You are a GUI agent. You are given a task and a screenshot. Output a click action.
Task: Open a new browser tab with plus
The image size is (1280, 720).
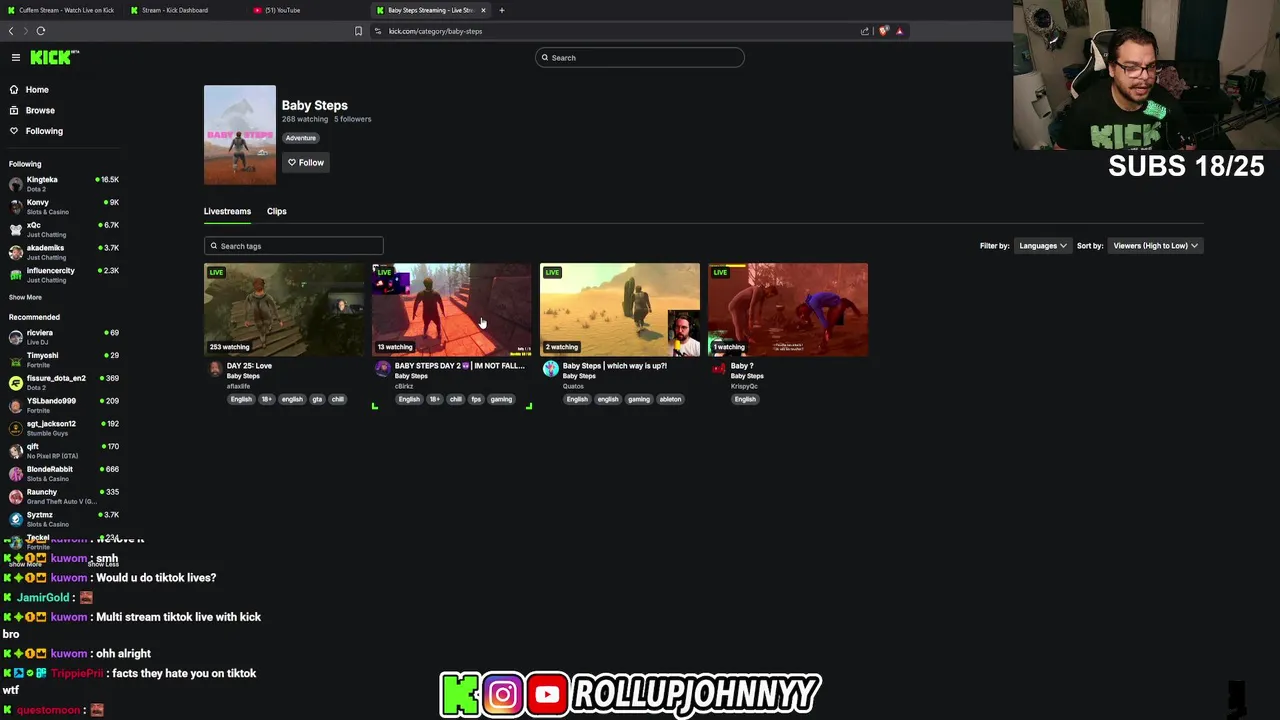coord(502,10)
